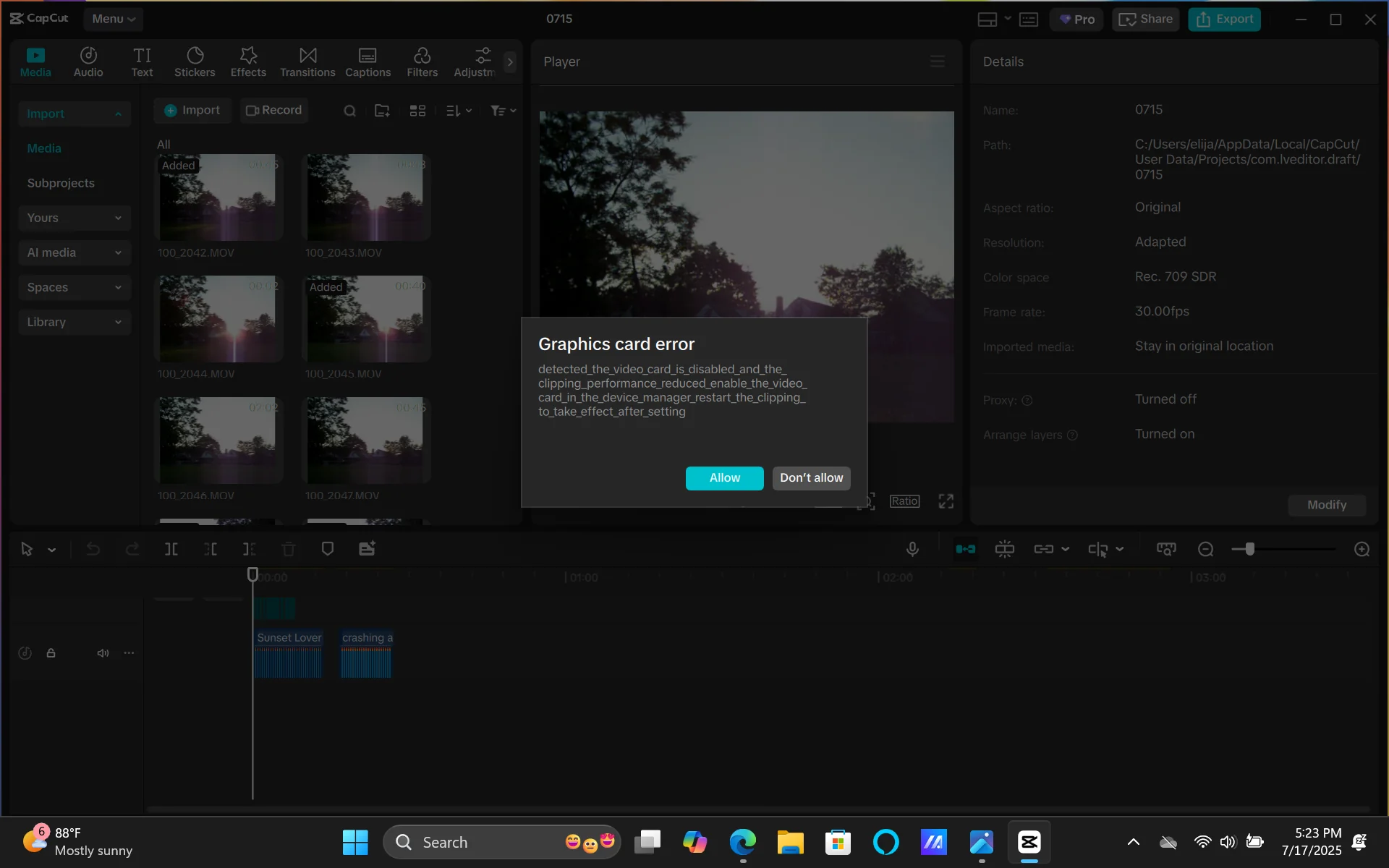Viewport: 1389px width, 868px height.
Task: Select Subprojects in the sidebar
Action: tap(61, 183)
